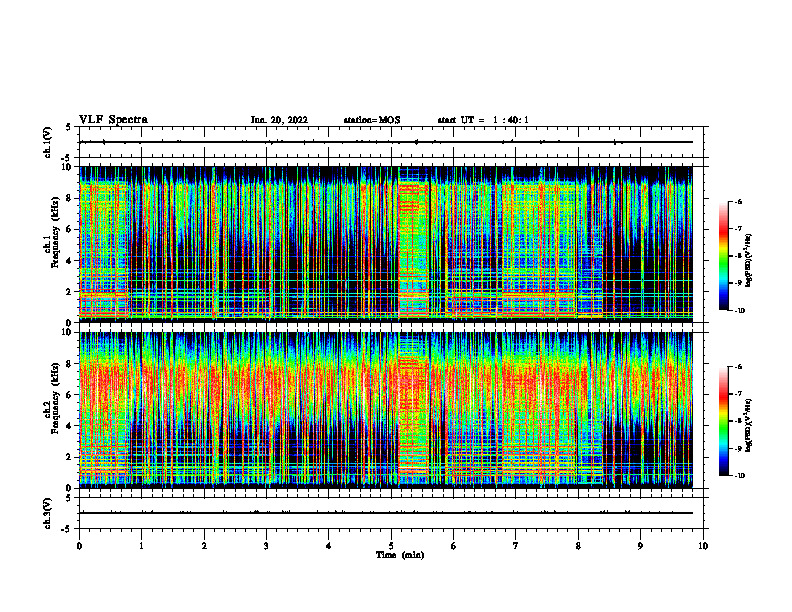Click the 'ch.3(V)' waveform axis label

[x=47, y=513]
